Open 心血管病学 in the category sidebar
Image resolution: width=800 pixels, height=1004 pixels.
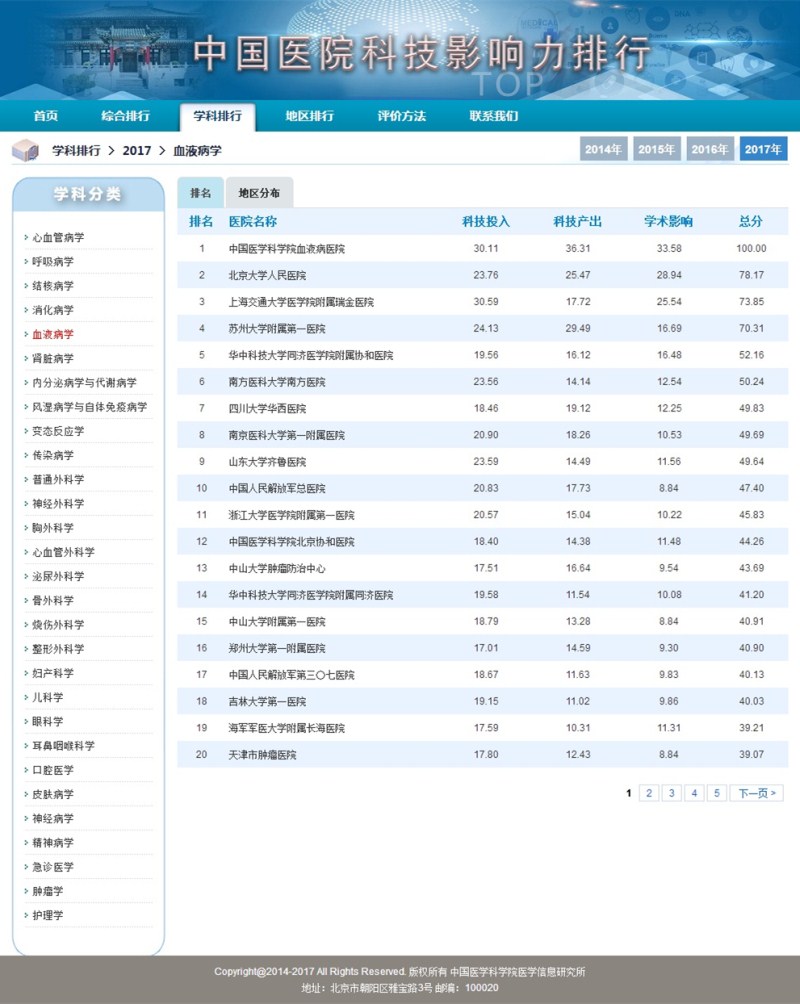tap(58, 238)
